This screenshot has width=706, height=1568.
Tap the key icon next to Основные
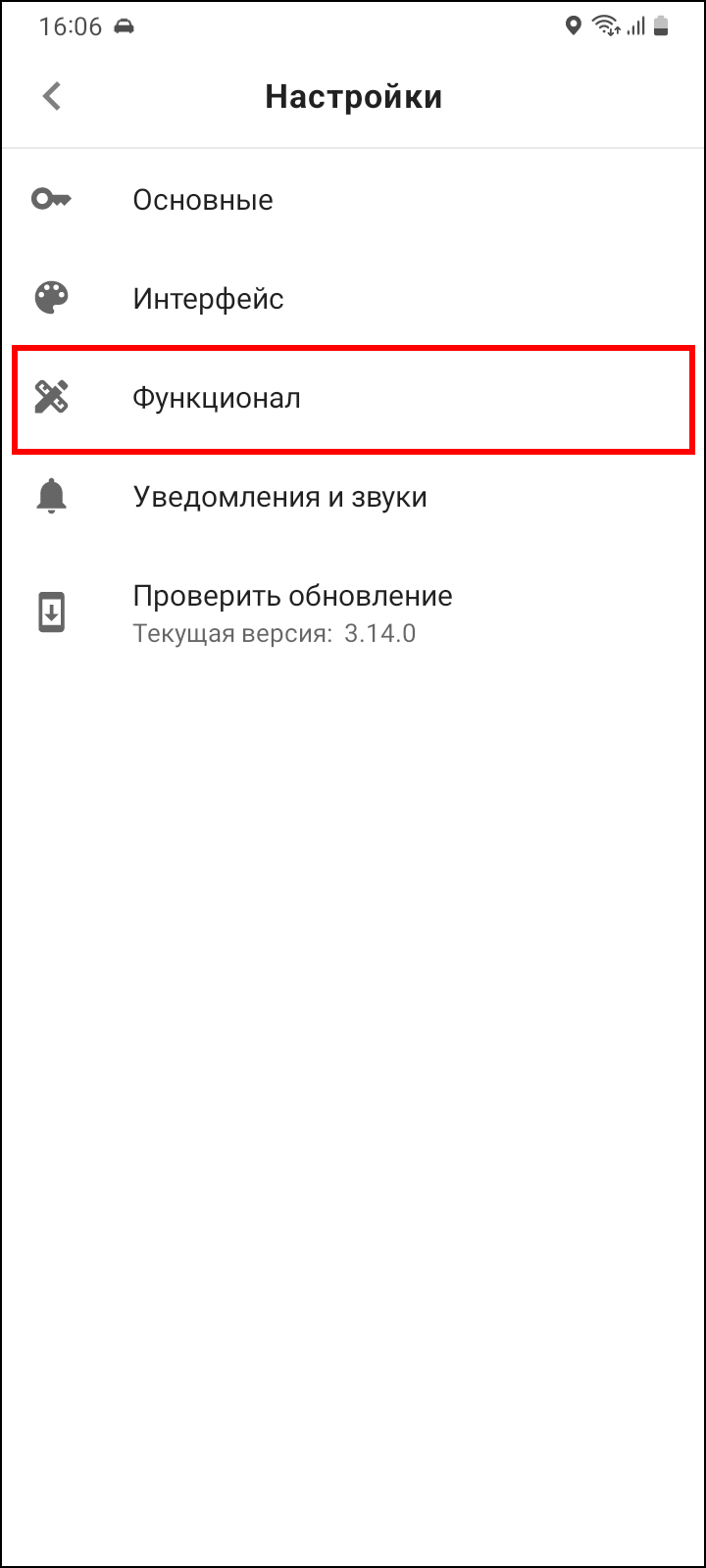coord(51,200)
